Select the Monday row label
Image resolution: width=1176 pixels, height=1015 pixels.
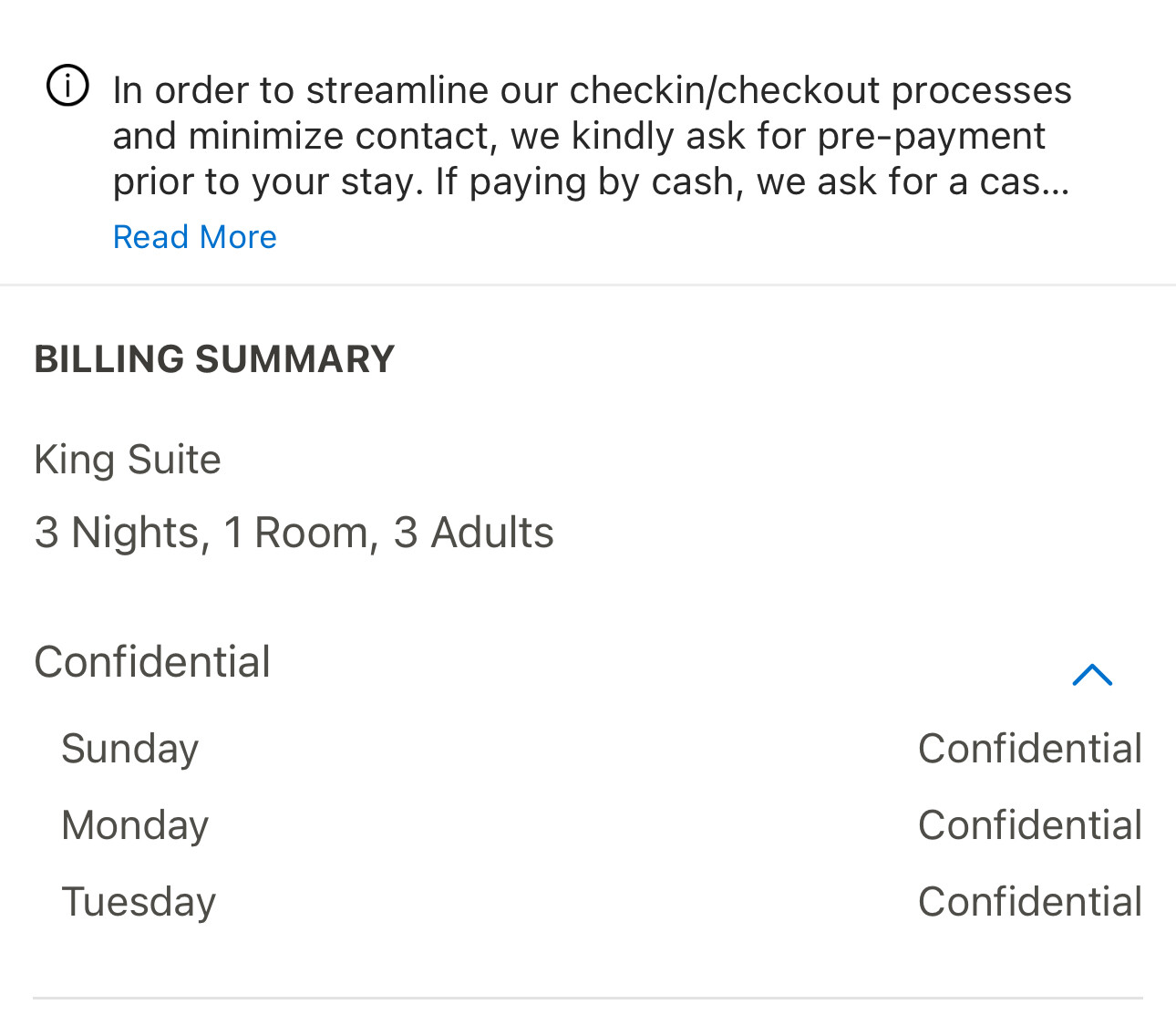135,825
